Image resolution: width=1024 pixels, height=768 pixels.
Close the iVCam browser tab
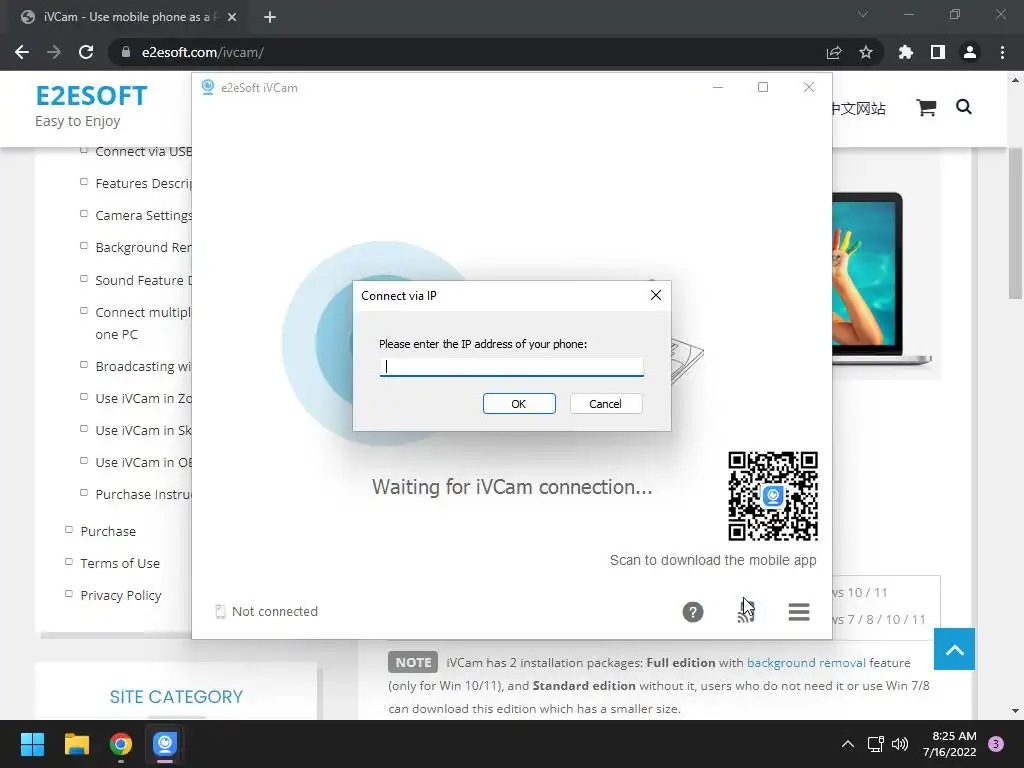tap(232, 17)
